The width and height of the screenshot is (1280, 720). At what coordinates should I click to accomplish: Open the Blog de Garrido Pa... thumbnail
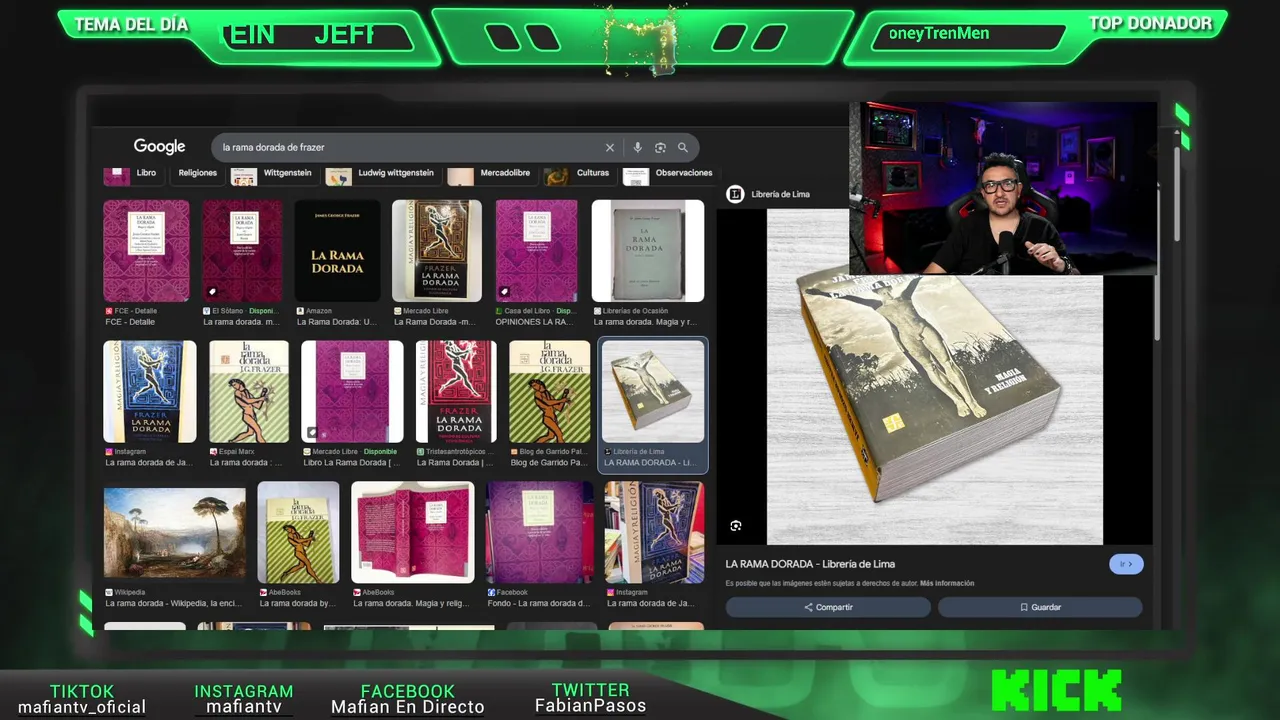click(x=550, y=392)
